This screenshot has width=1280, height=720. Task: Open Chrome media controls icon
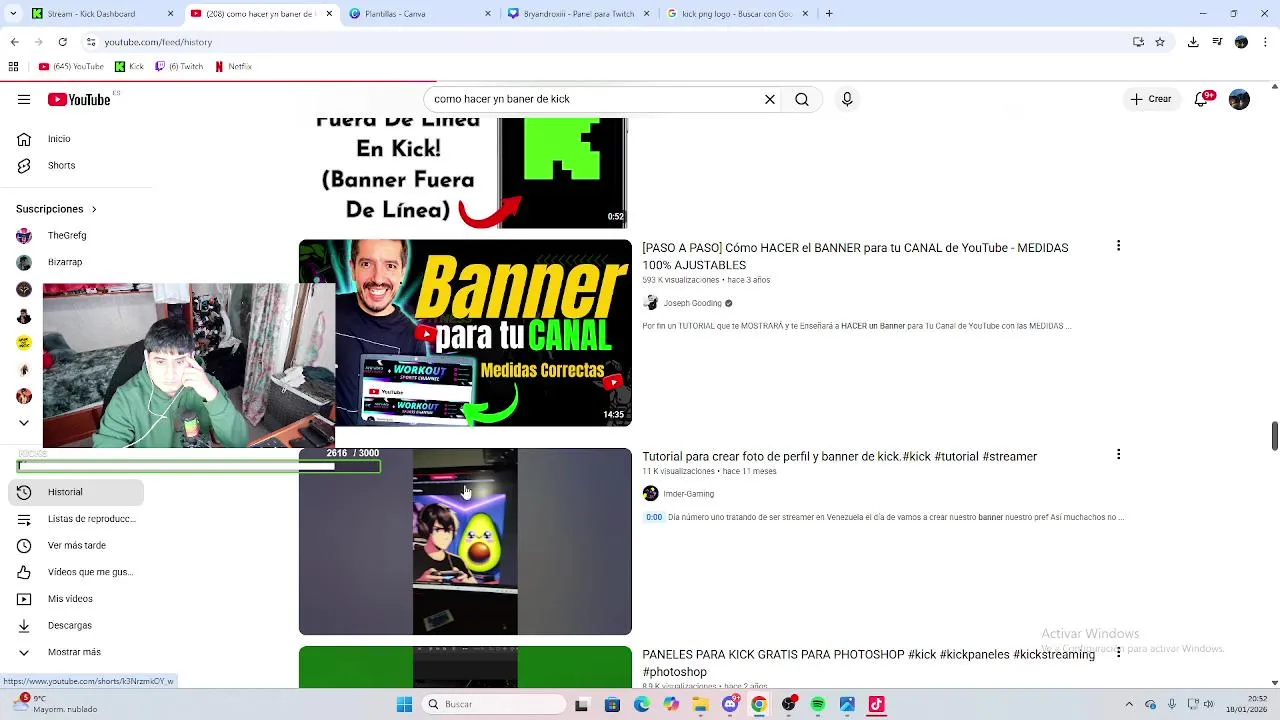point(1217,42)
